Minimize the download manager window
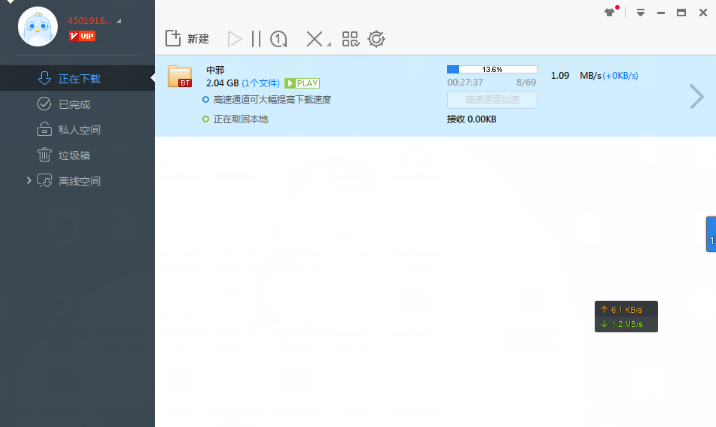The height and width of the screenshot is (427, 716). [661, 13]
